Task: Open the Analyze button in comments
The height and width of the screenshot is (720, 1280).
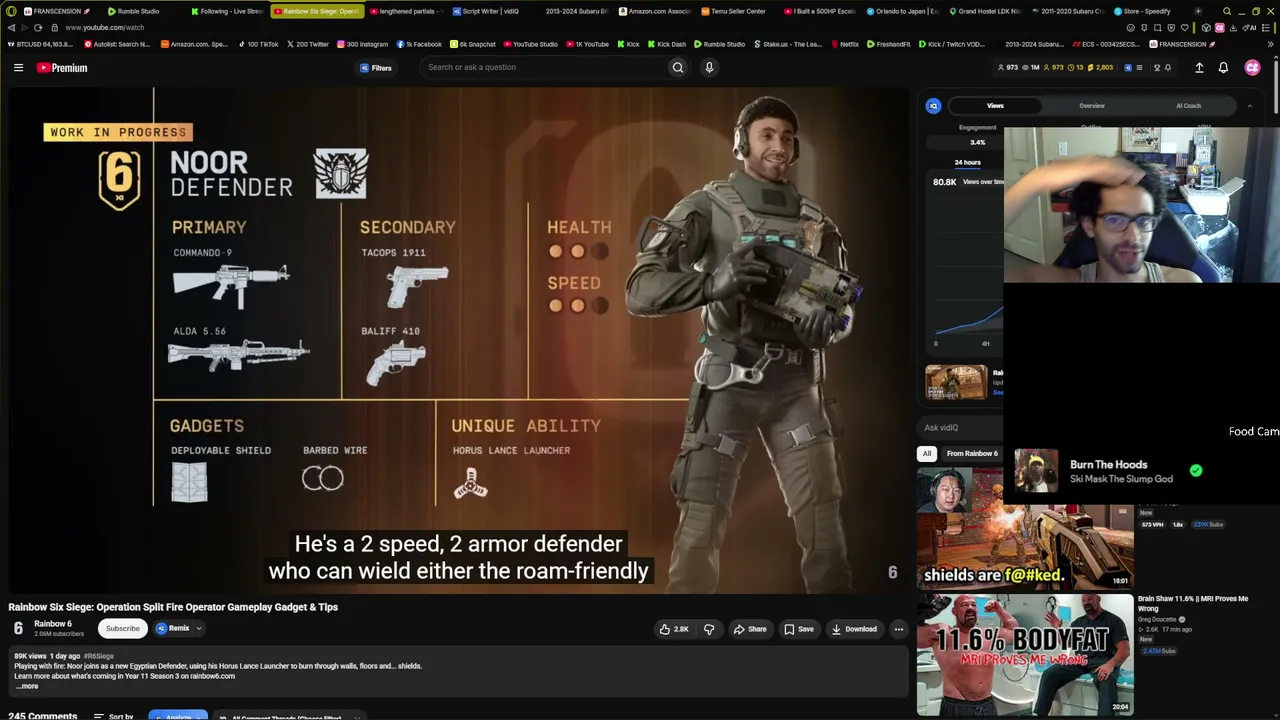Action: tap(178, 716)
